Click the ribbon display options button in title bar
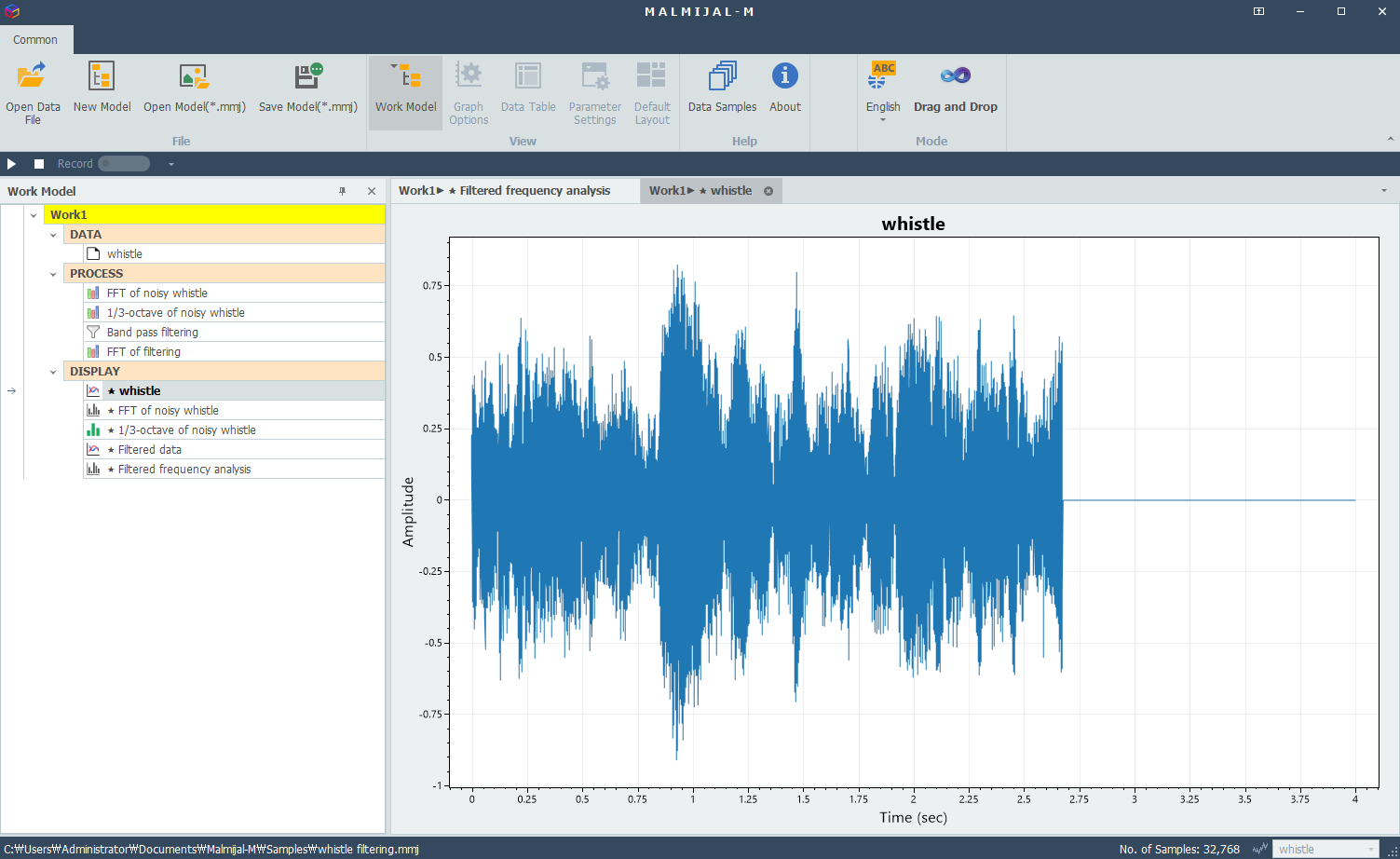Image resolution: width=1400 pixels, height=859 pixels. (x=1258, y=11)
